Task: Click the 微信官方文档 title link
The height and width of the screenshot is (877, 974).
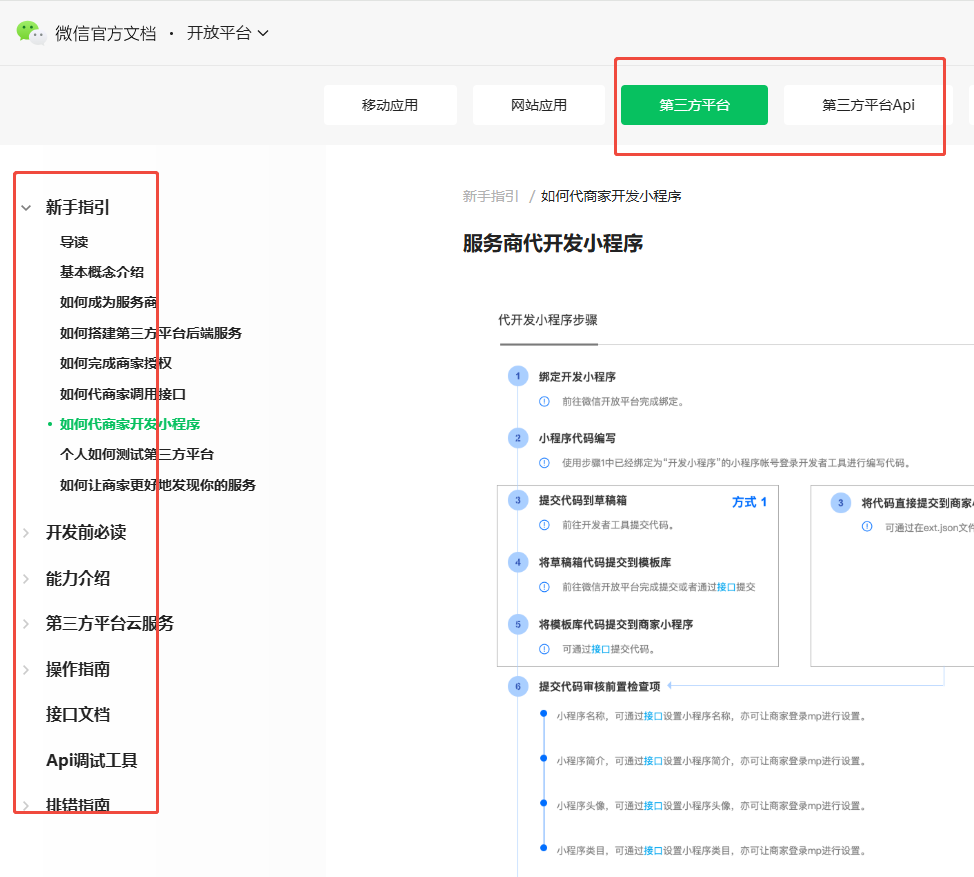Action: click(x=106, y=34)
